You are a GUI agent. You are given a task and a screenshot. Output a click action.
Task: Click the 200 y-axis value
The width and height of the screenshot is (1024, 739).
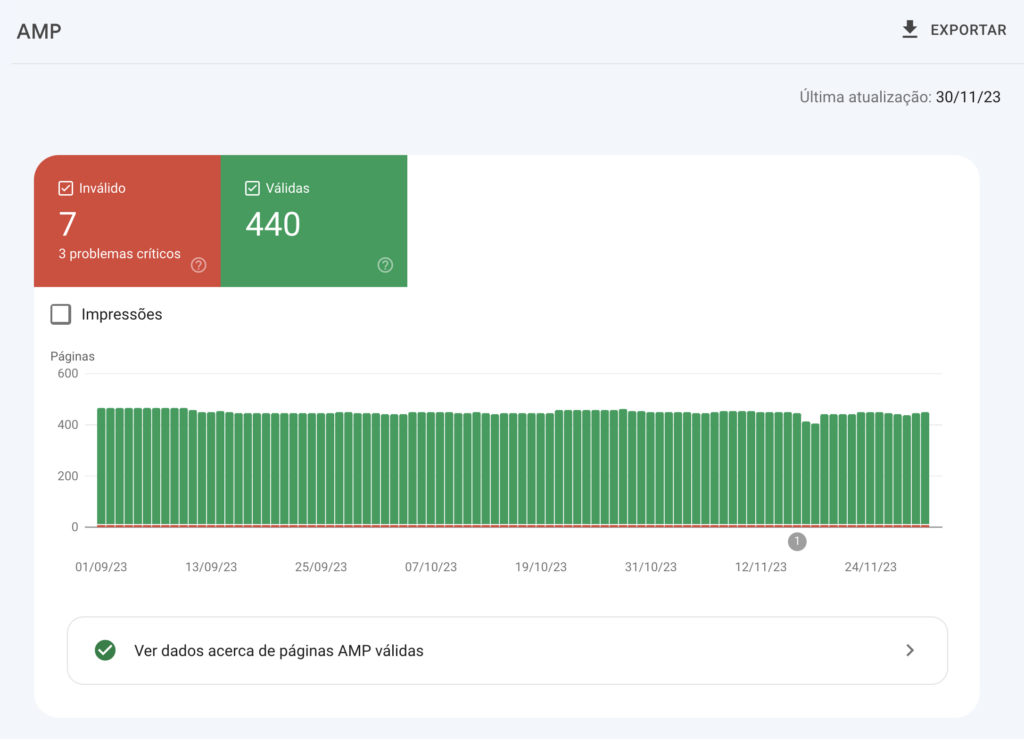click(x=68, y=476)
